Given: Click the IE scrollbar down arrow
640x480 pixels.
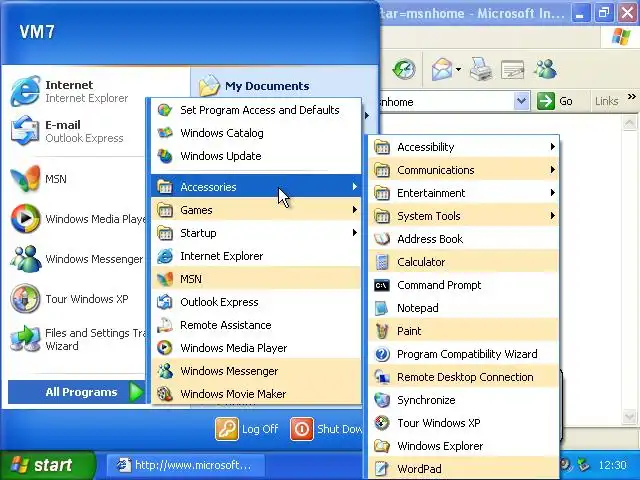Looking at the screenshot, I should pos(629,416).
